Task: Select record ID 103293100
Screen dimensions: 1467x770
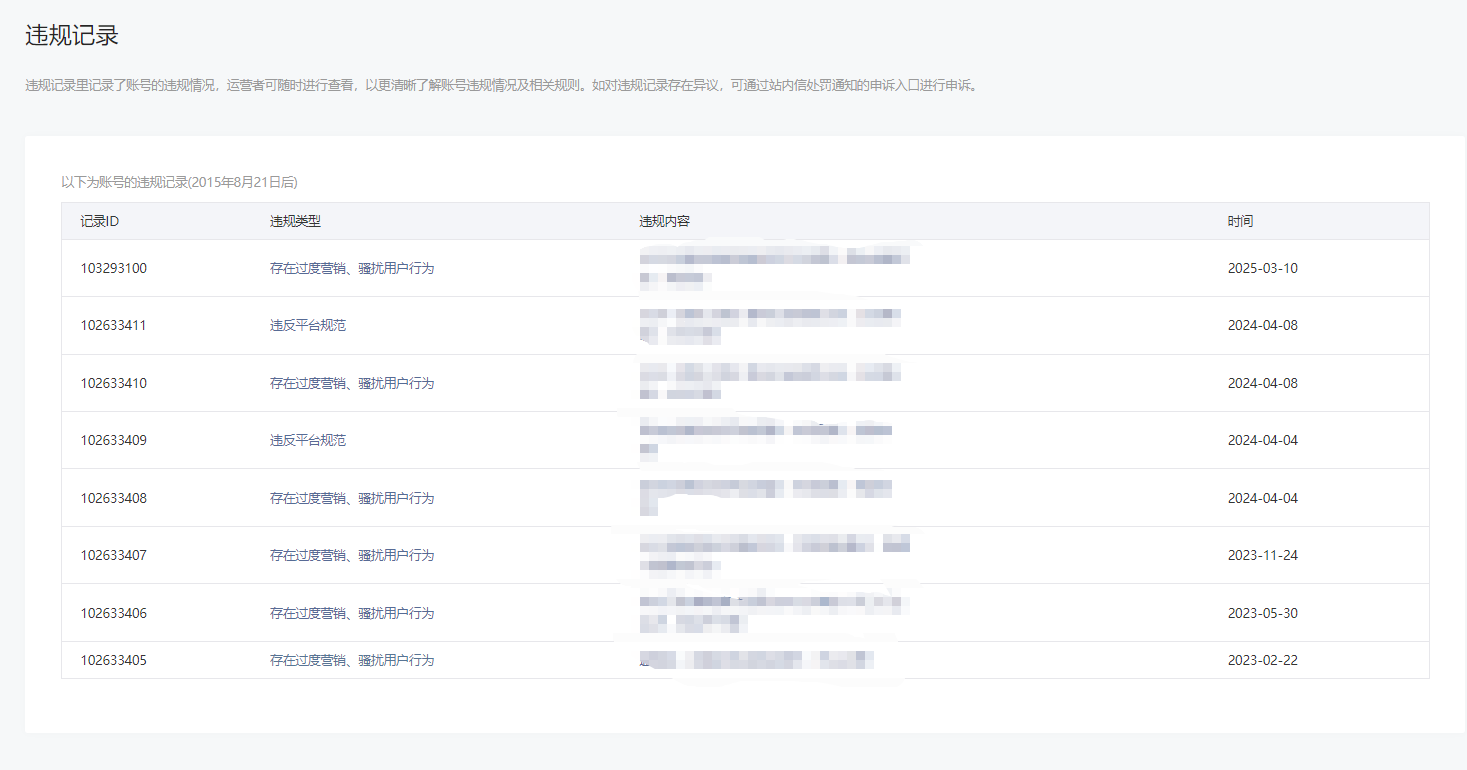Action: 113,268
